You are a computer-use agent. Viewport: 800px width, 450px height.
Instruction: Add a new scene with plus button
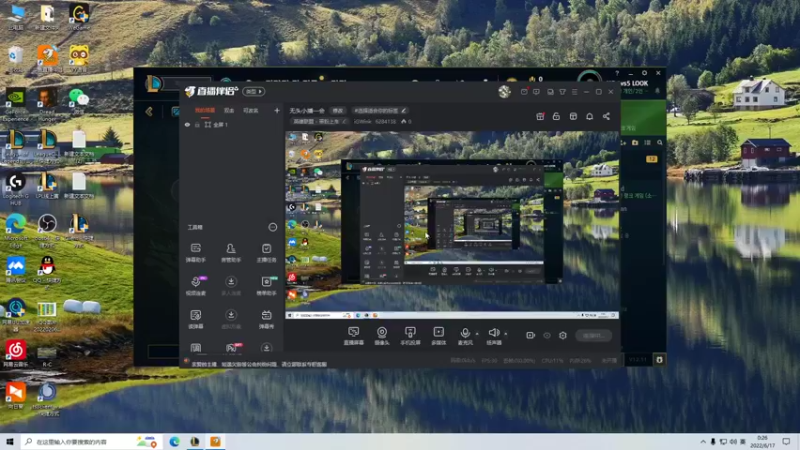pyautogui.click(x=277, y=110)
